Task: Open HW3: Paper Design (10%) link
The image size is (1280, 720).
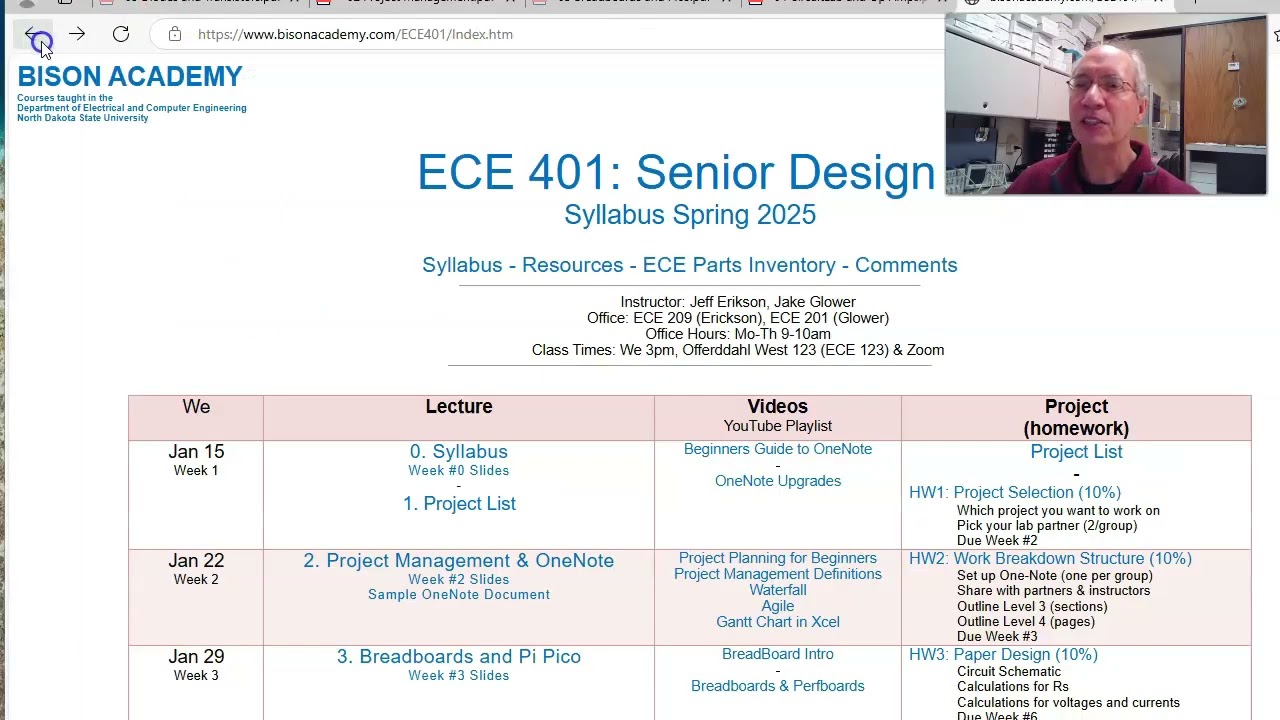Action: click(1003, 654)
